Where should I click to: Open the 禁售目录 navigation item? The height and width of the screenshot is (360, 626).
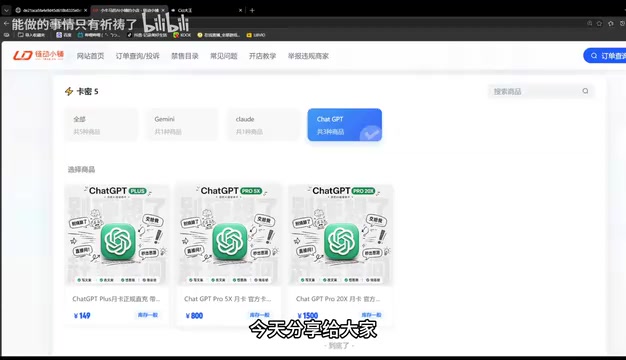coord(185,56)
